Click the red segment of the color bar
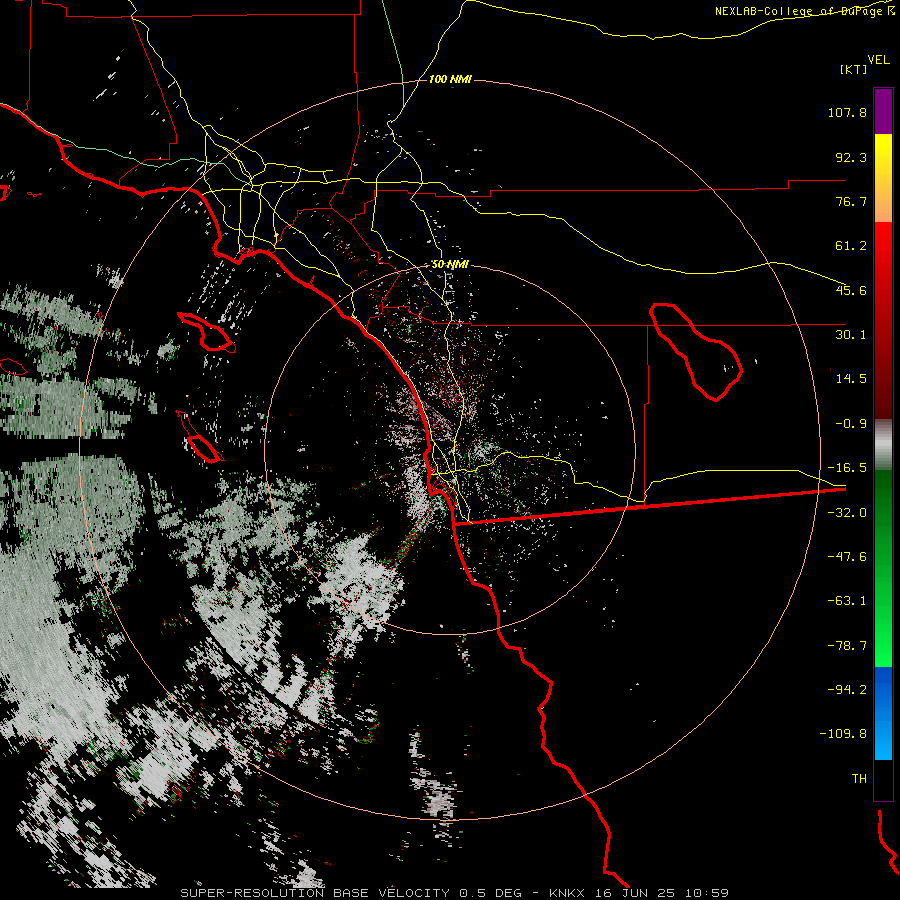900x900 pixels. click(x=883, y=320)
